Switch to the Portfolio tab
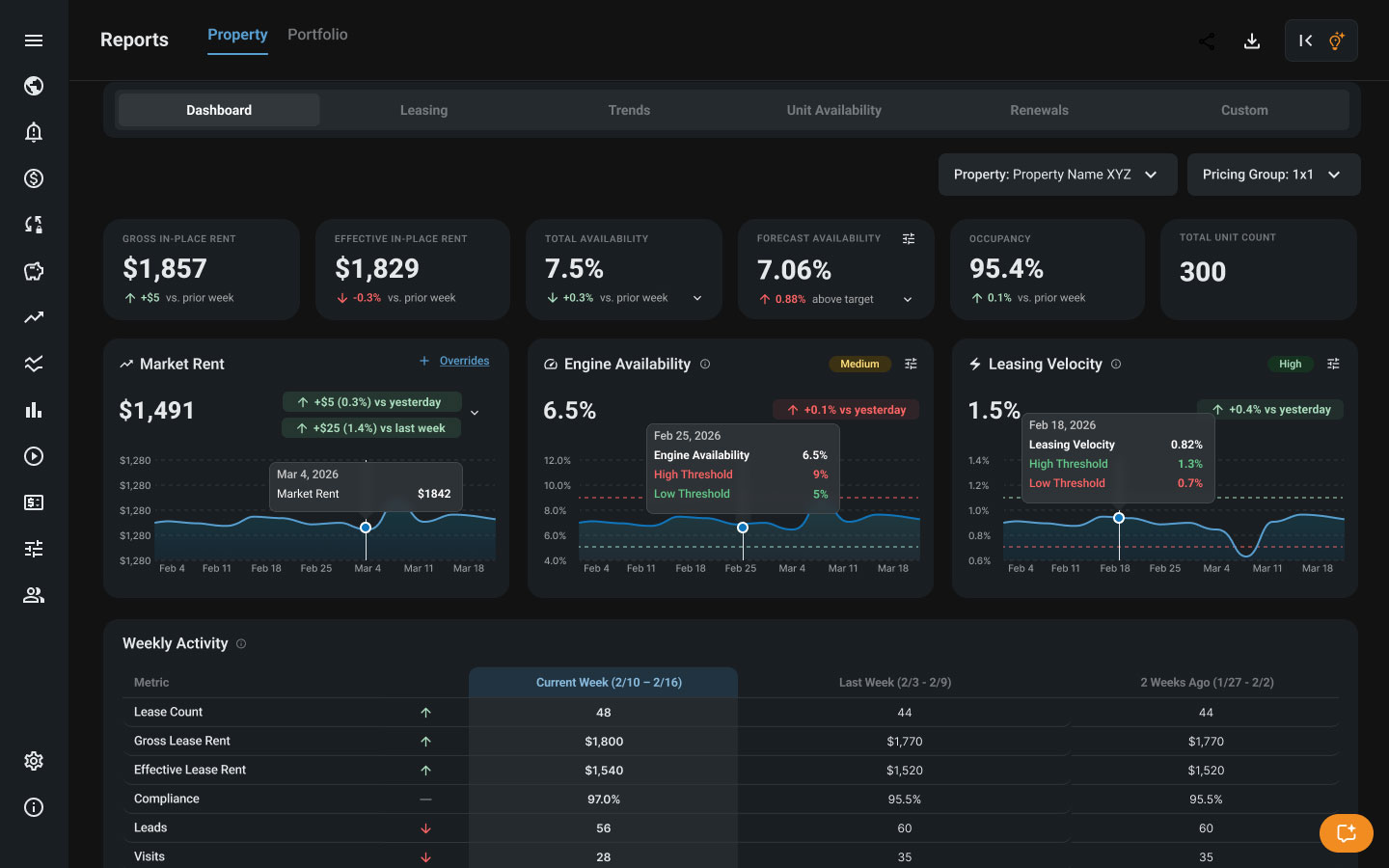1389x868 pixels. (317, 35)
